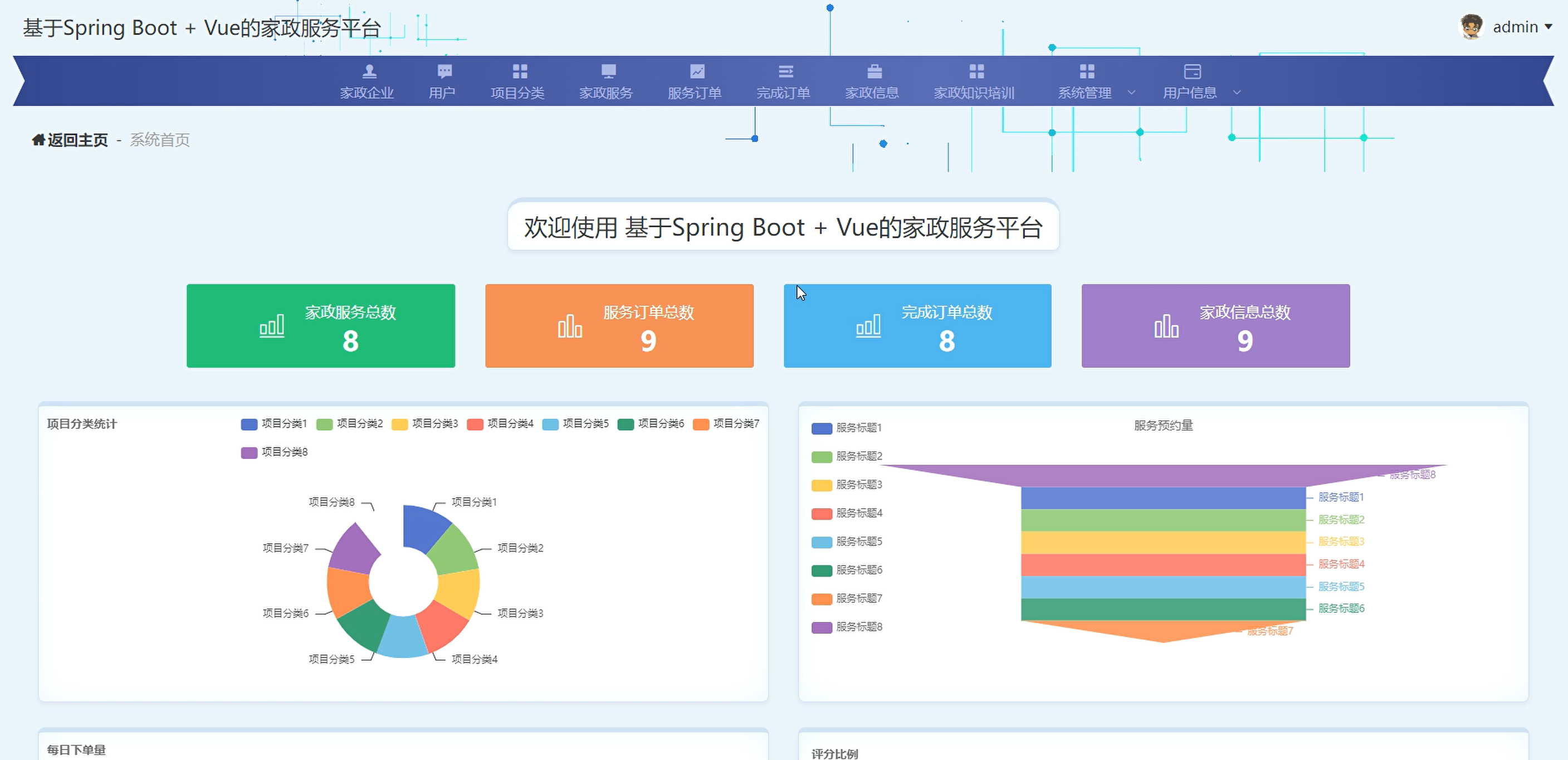
Task: Toggle 项目分类5 legend in pie chart
Action: (575, 424)
